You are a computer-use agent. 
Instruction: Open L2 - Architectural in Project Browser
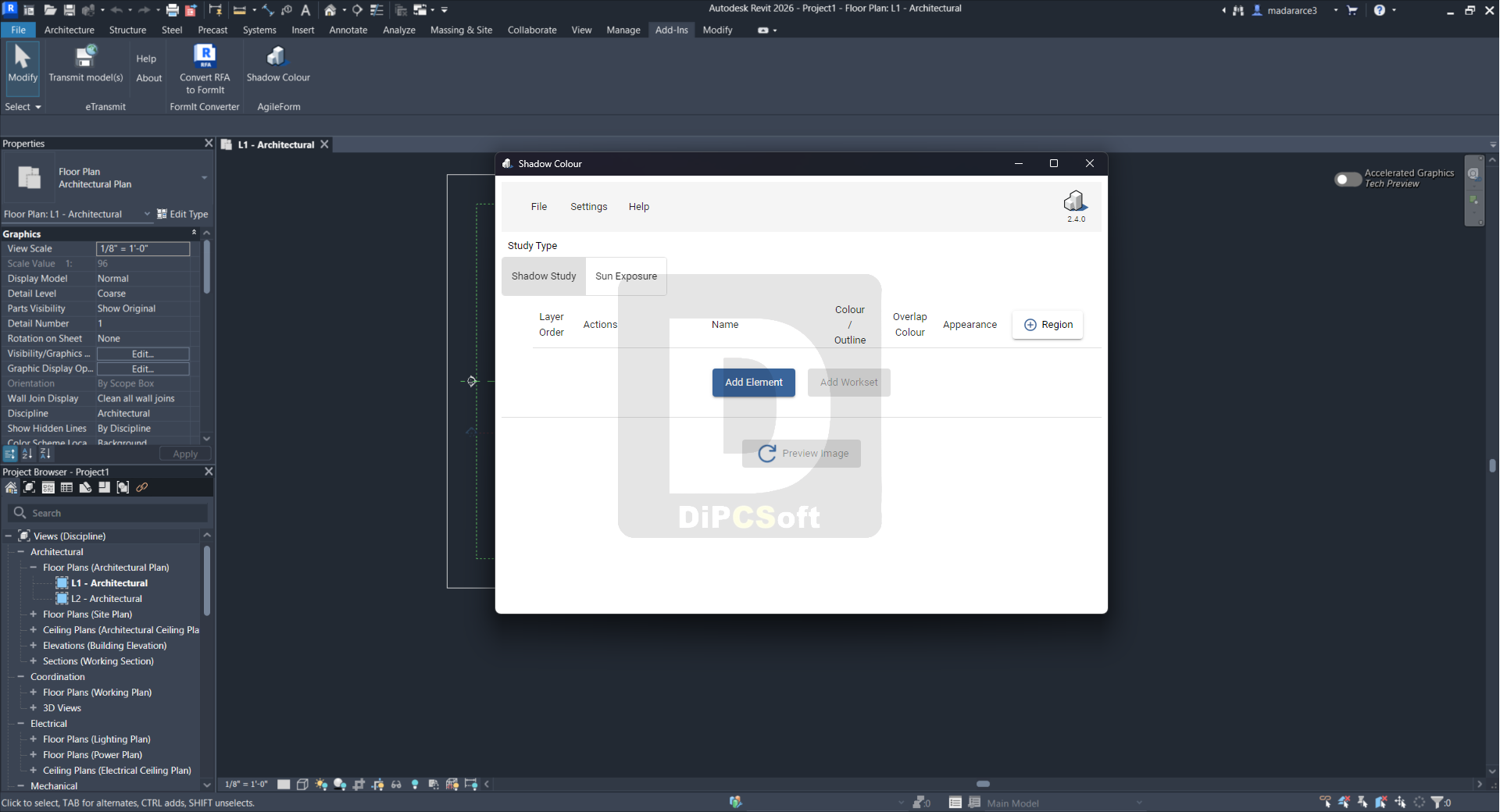coord(107,599)
